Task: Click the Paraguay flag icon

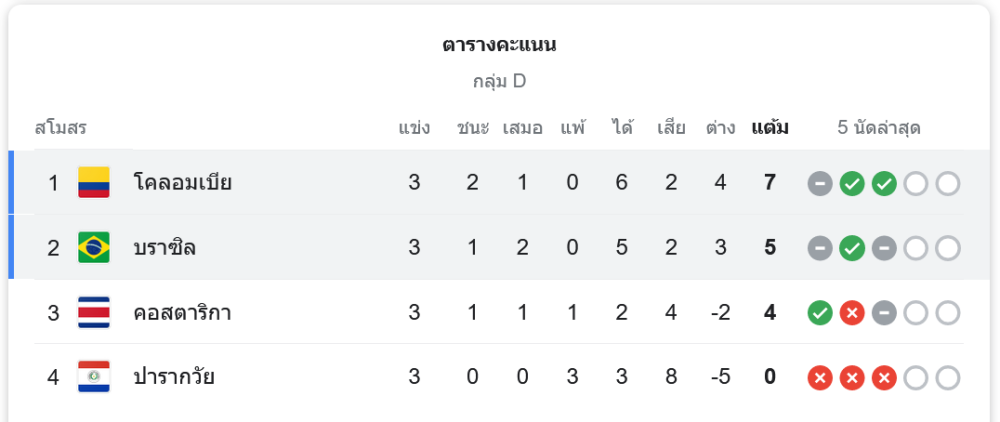Action: [x=94, y=377]
